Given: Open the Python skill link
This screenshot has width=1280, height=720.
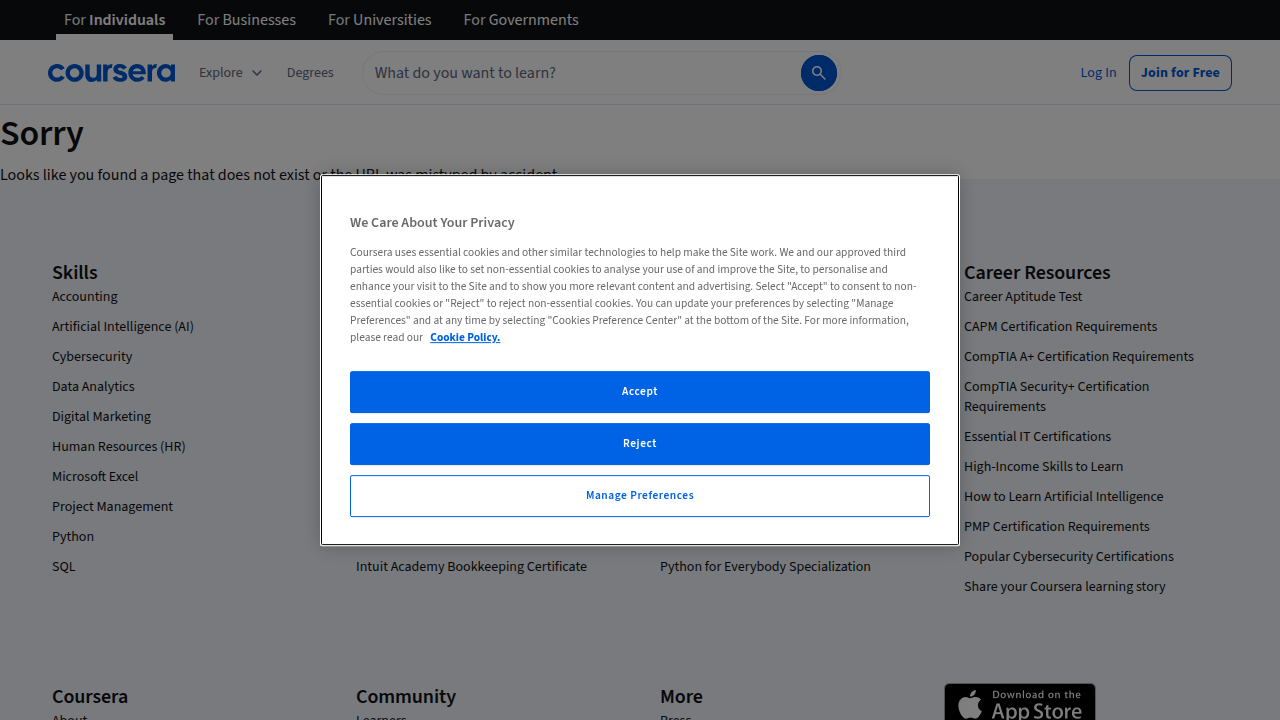Looking at the screenshot, I should [73, 537].
